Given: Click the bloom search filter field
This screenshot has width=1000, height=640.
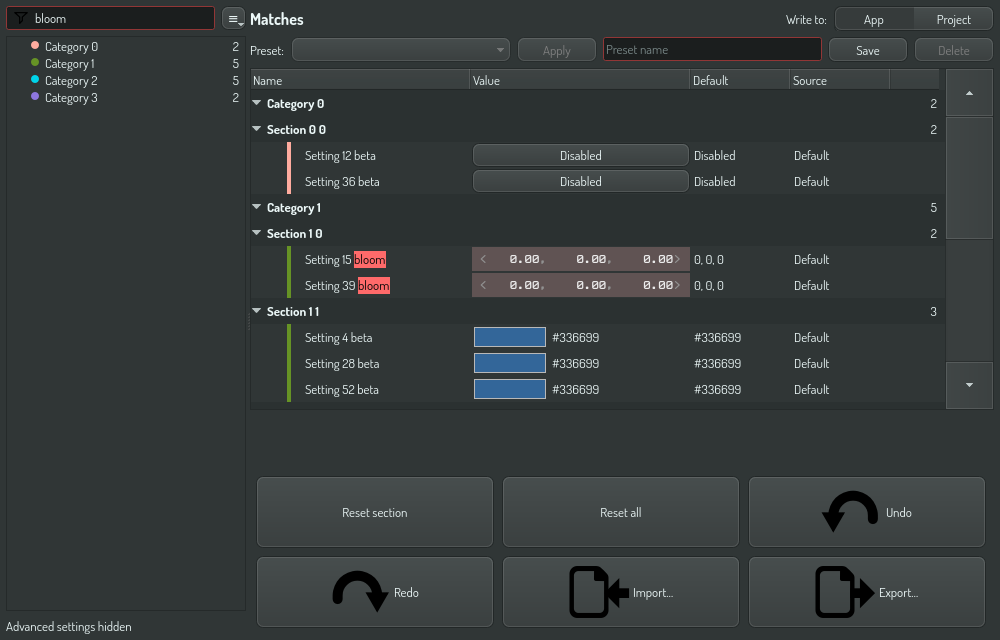Looking at the screenshot, I should tap(110, 18).
